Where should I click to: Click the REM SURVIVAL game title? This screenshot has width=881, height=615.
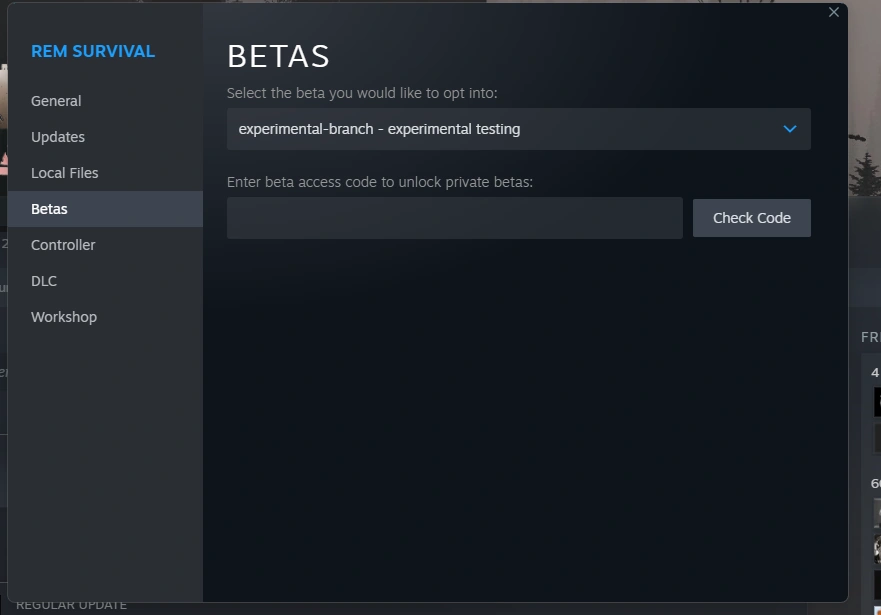click(x=93, y=51)
